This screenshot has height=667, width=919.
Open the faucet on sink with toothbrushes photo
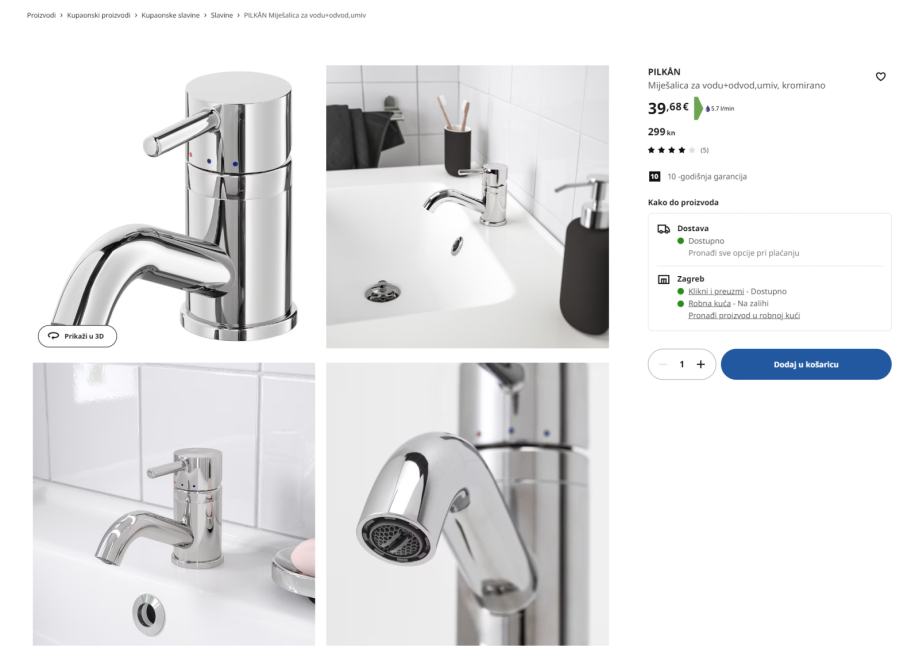[x=467, y=206]
